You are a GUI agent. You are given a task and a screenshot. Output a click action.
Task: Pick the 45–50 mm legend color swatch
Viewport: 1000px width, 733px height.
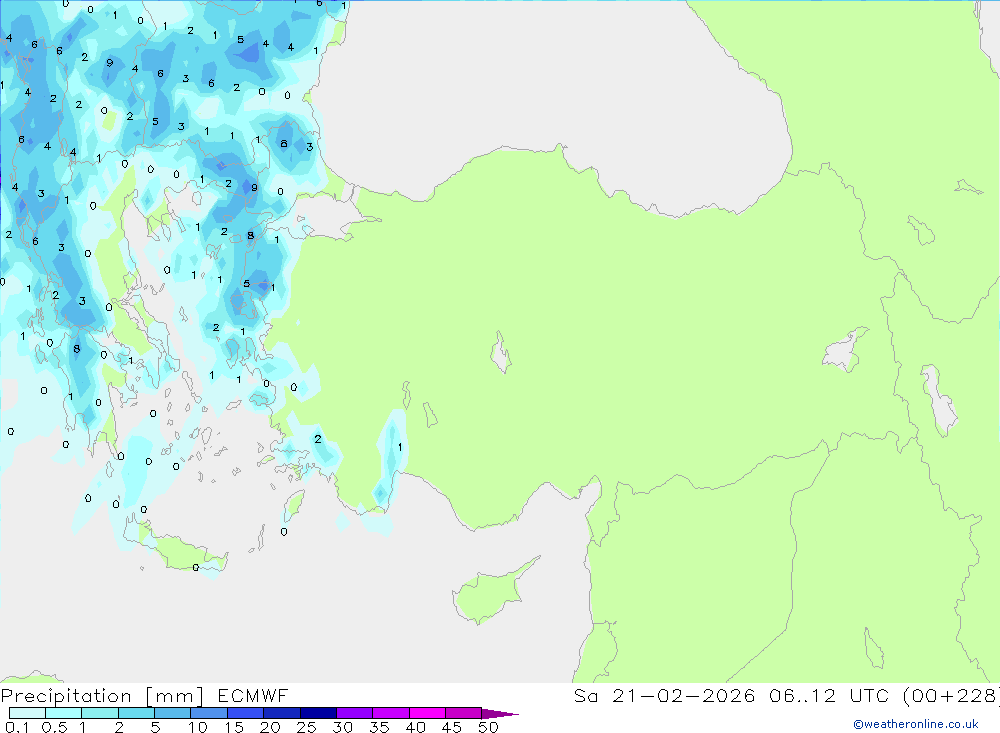pyautogui.click(x=463, y=713)
